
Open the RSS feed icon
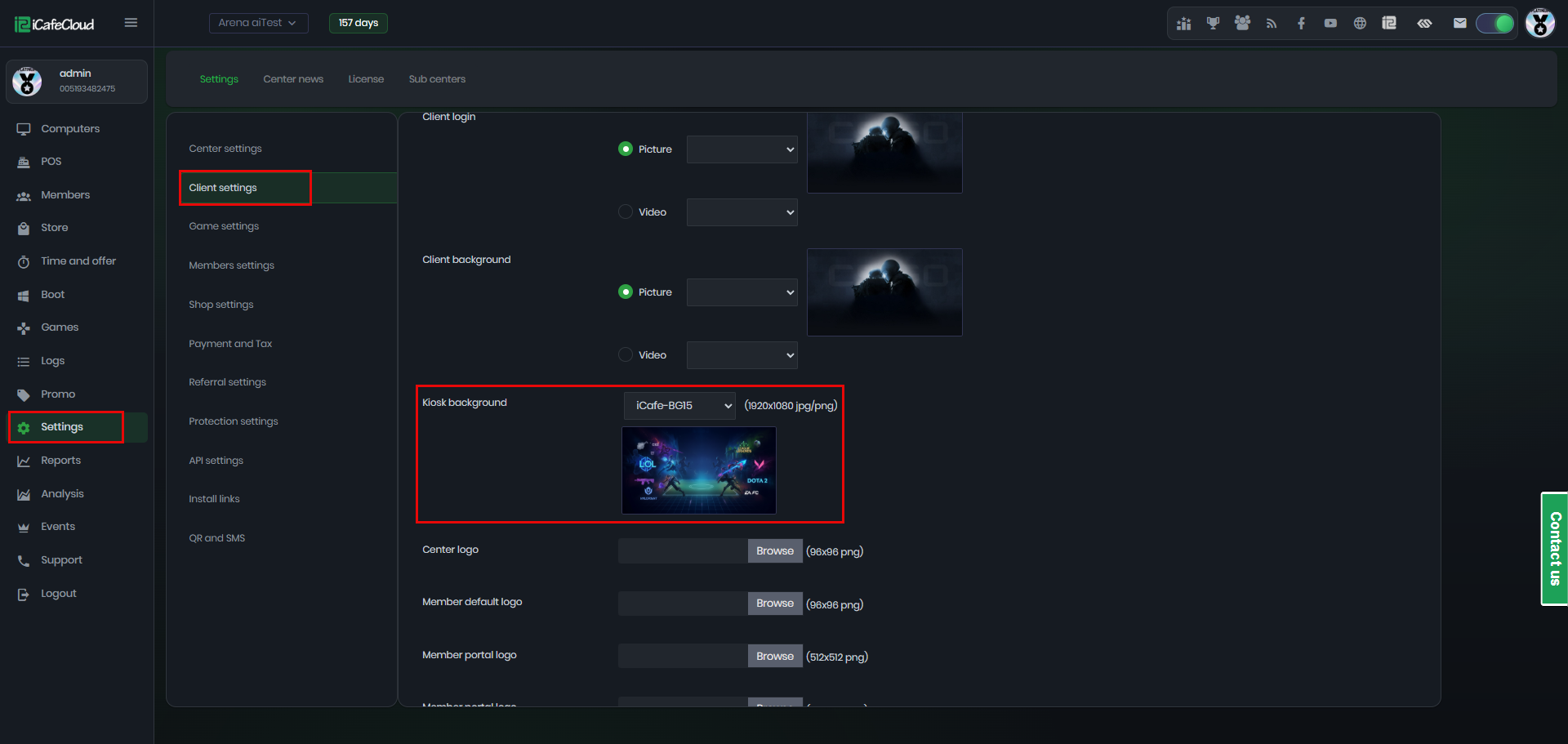[1272, 24]
